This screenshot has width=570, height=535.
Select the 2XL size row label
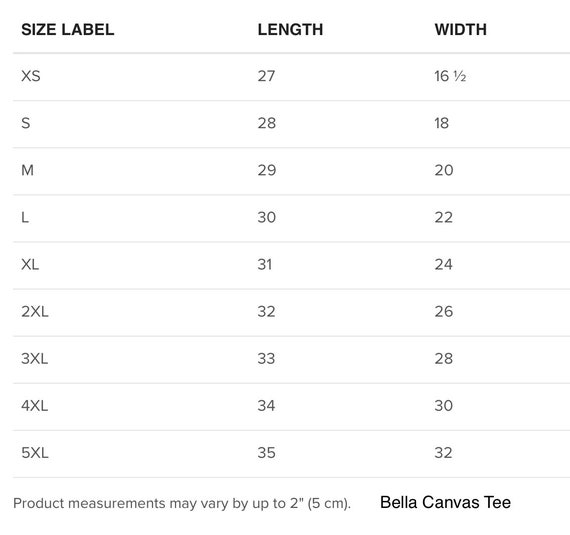pos(35,311)
